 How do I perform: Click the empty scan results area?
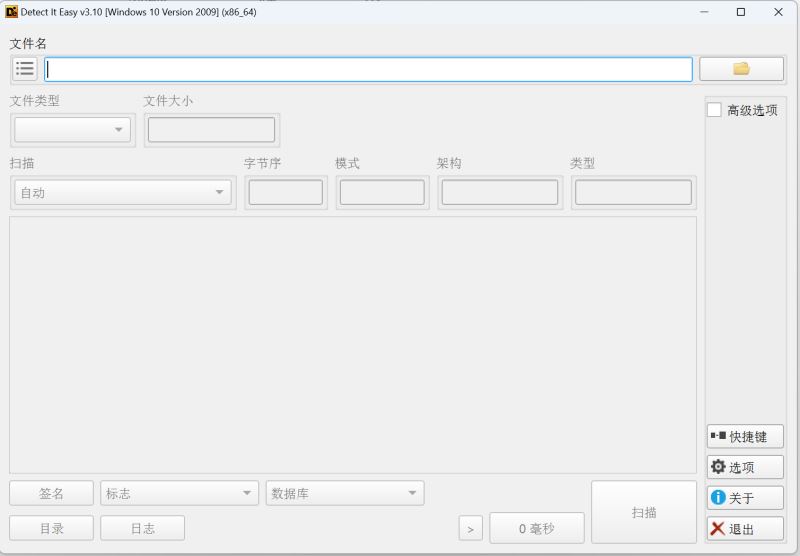(352, 344)
